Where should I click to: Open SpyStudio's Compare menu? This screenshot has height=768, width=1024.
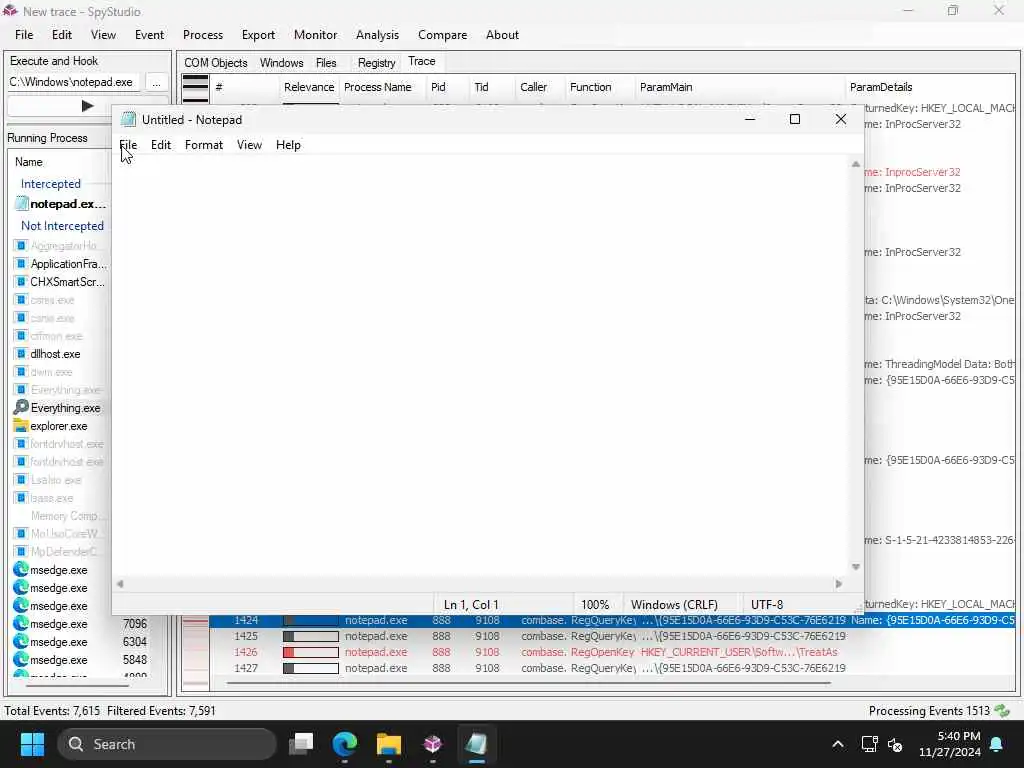(x=442, y=35)
